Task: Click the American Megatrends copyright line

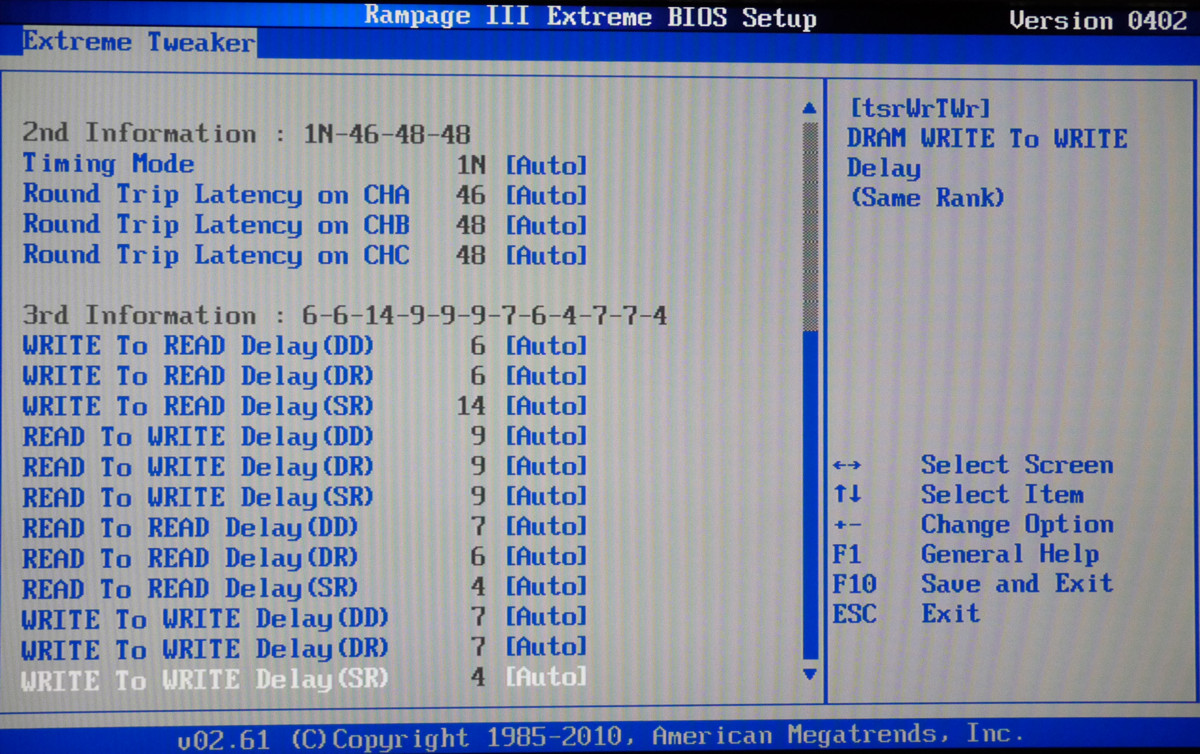Action: tap(600, 739)
